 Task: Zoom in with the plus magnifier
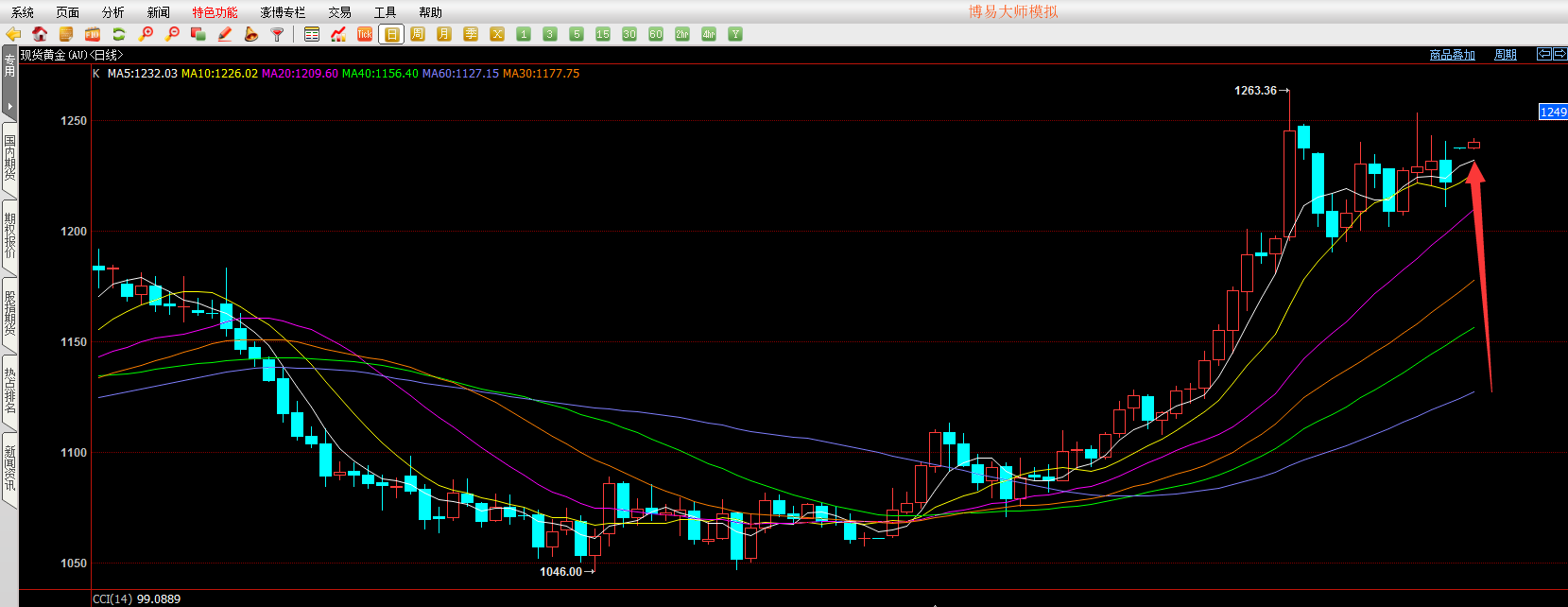click(x=146, y=34)
